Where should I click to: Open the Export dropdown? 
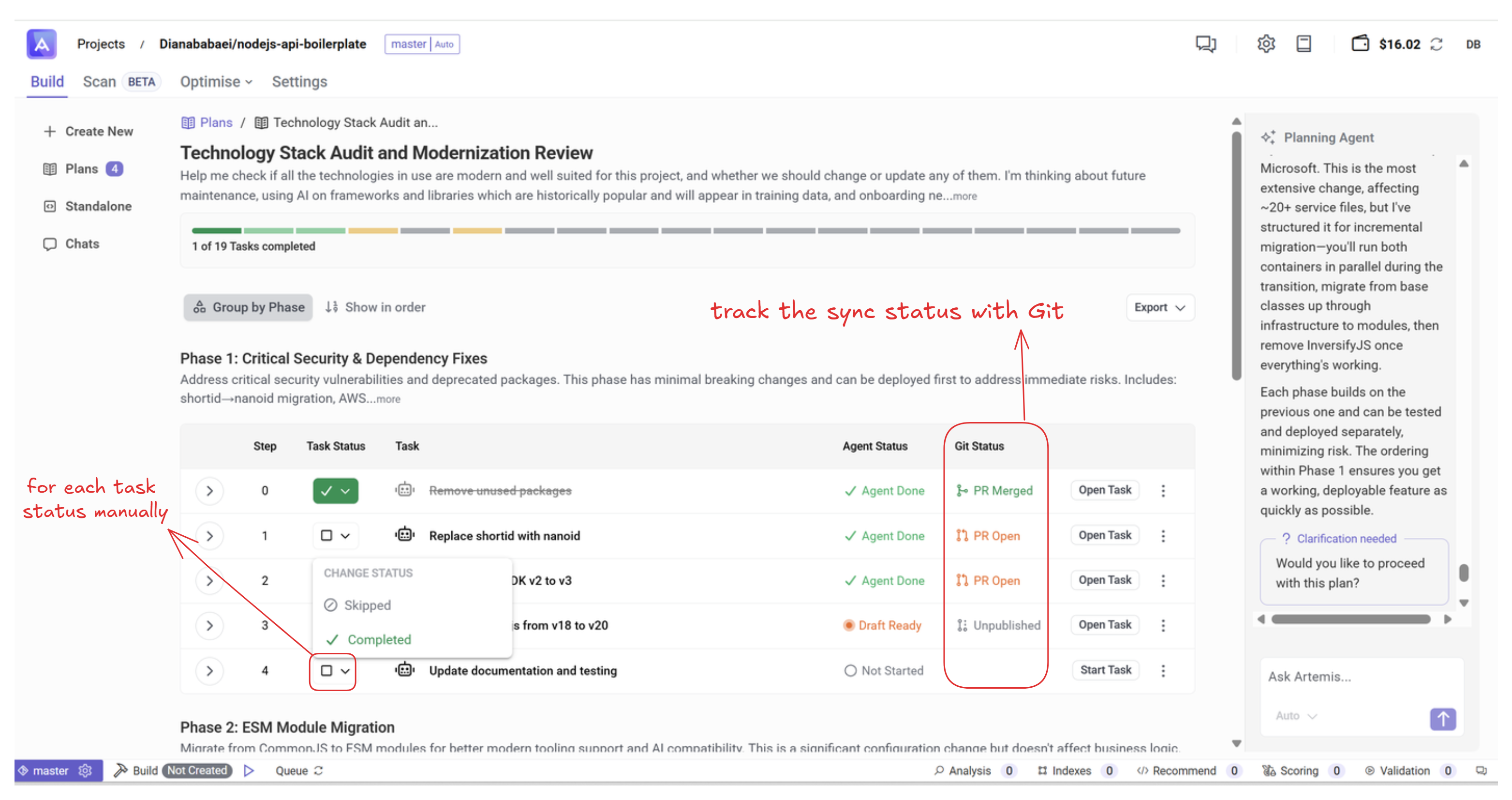1159,307
